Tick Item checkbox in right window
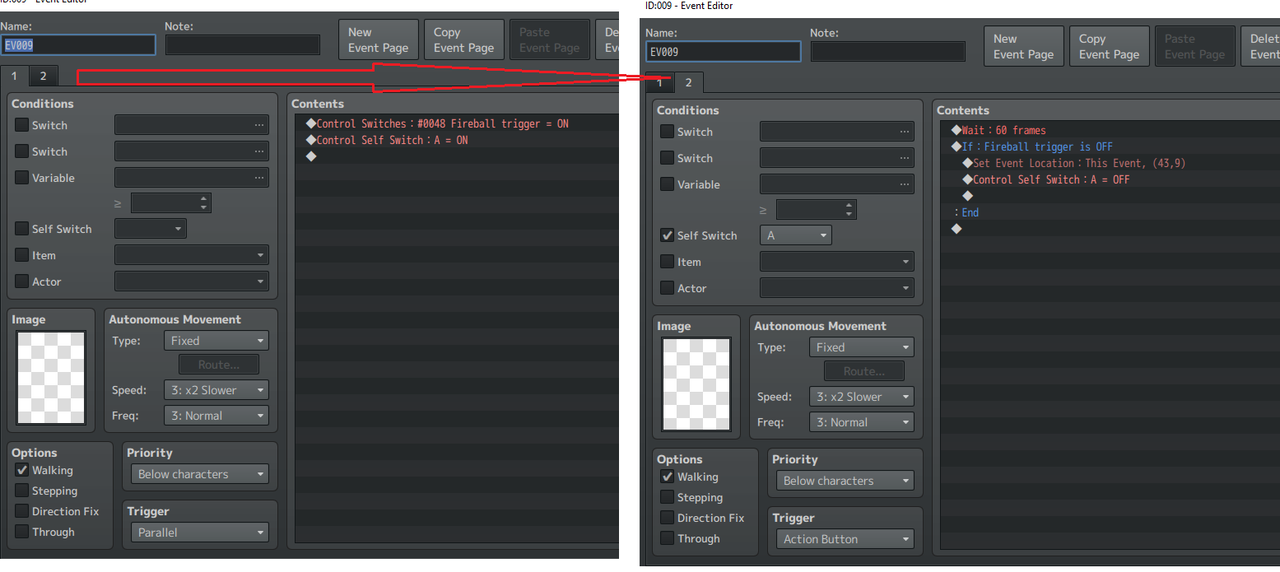1280x572 pixels. 667,262
